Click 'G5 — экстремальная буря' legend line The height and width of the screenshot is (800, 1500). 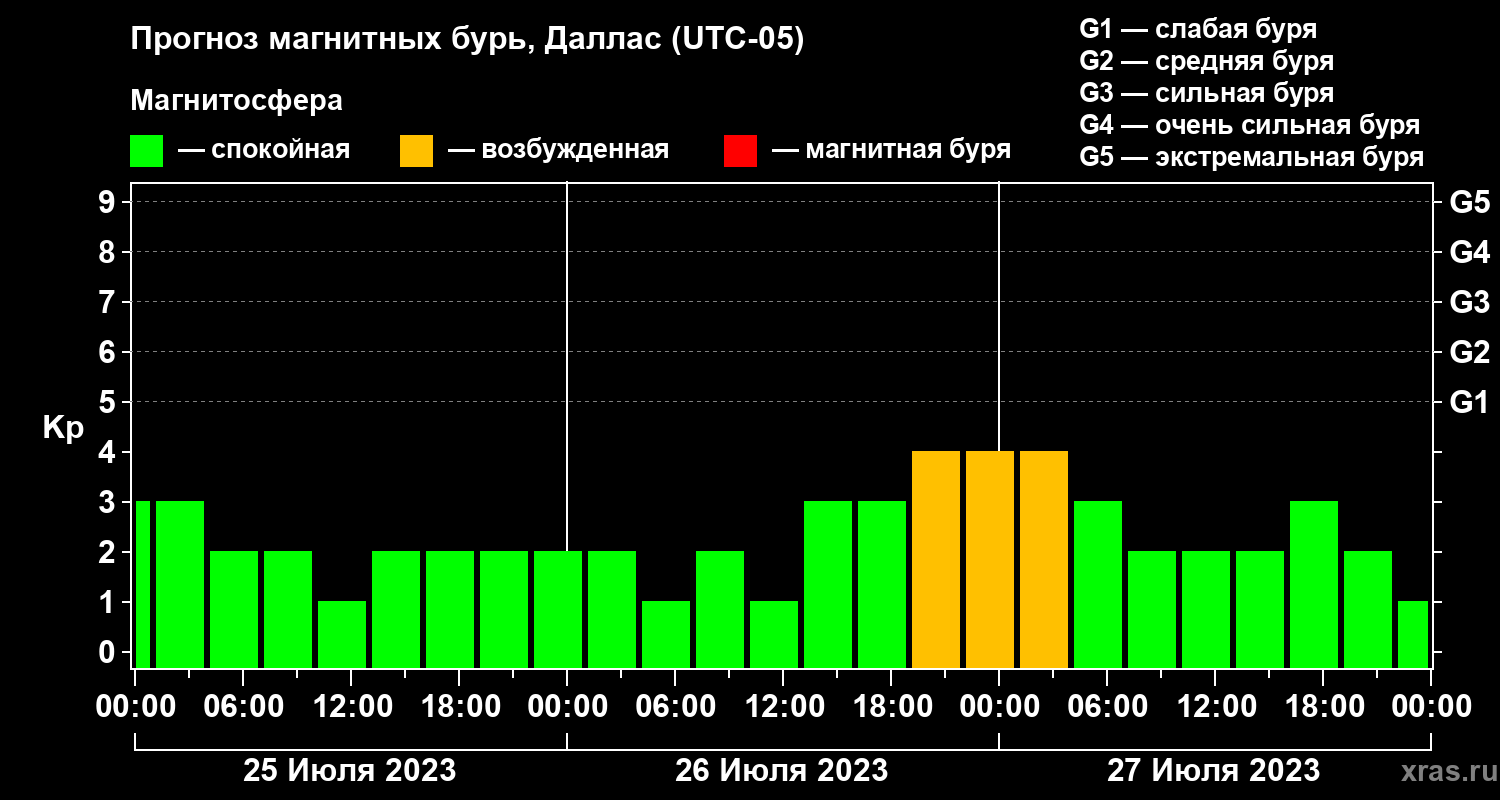point(1252,158)
